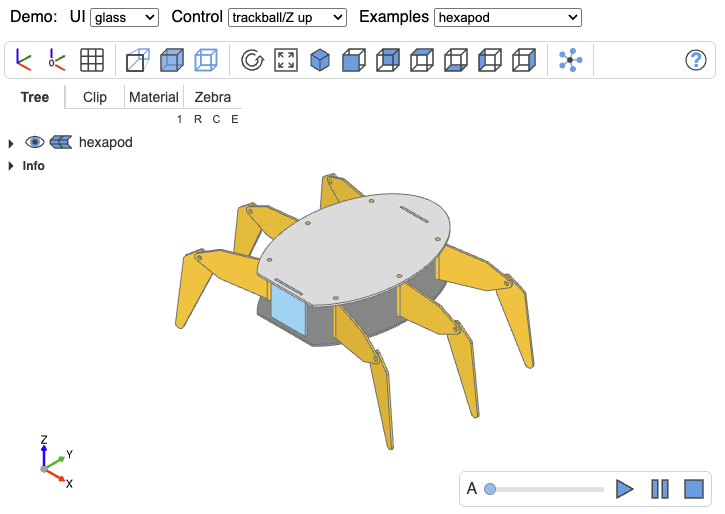Open the Control trackball/Z up dropdown
The width and height of the screenshot is (725, 514).
point(287,18)
